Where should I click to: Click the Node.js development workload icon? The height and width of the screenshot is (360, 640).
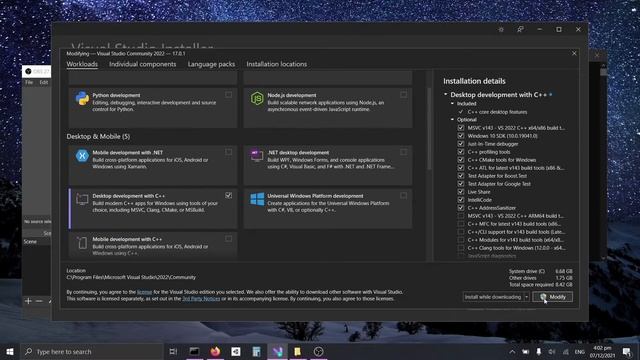click(x=257, y=98)
